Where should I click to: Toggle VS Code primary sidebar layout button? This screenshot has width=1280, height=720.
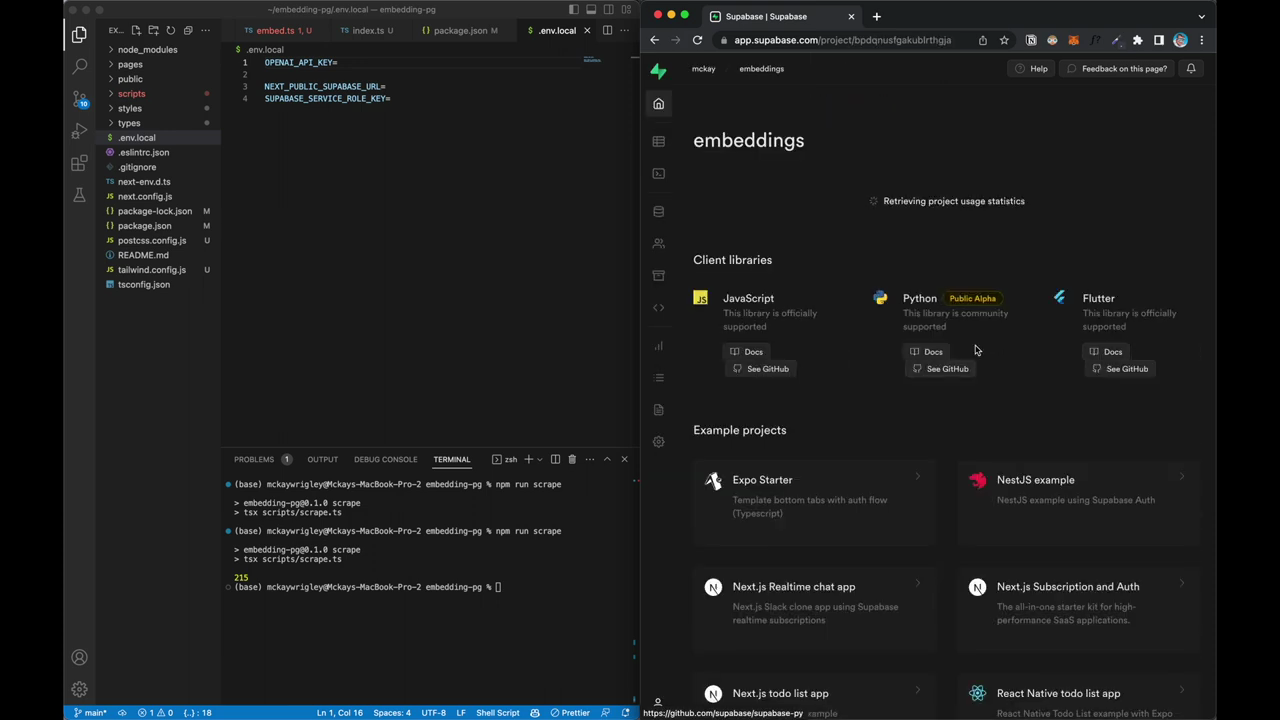[x=574, y=10]
